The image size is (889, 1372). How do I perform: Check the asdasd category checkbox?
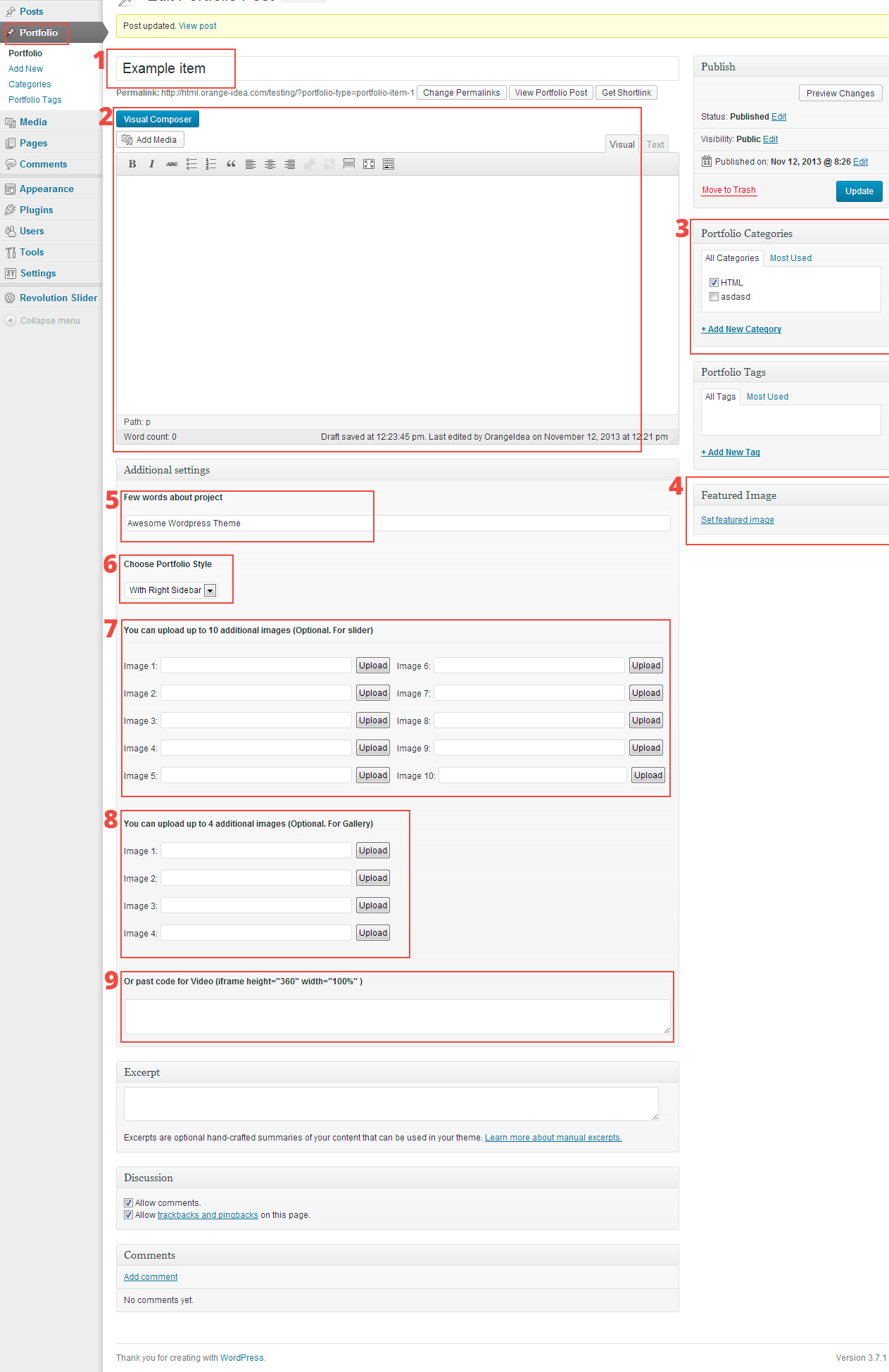point(714,297)
